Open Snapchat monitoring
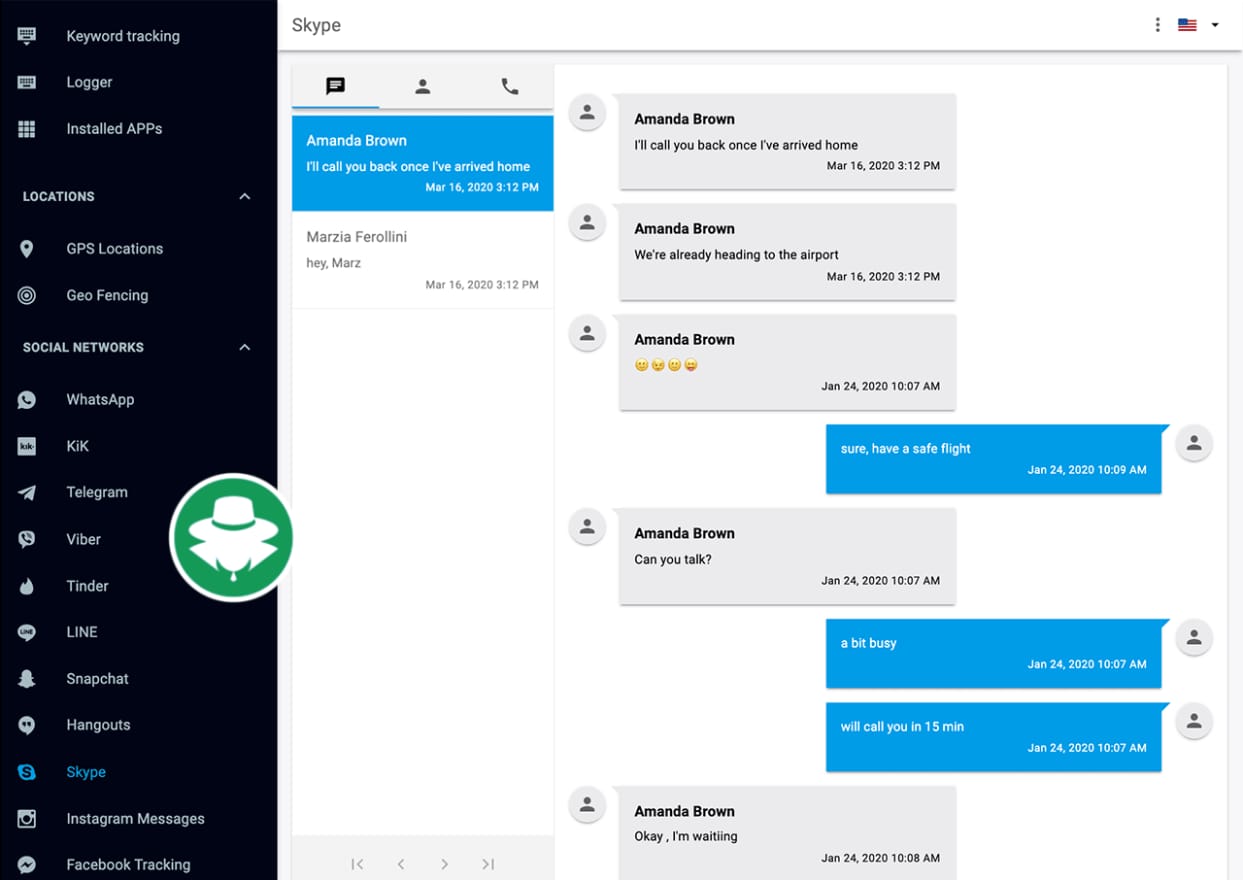 pyautogui.click(x=27, y=678)
